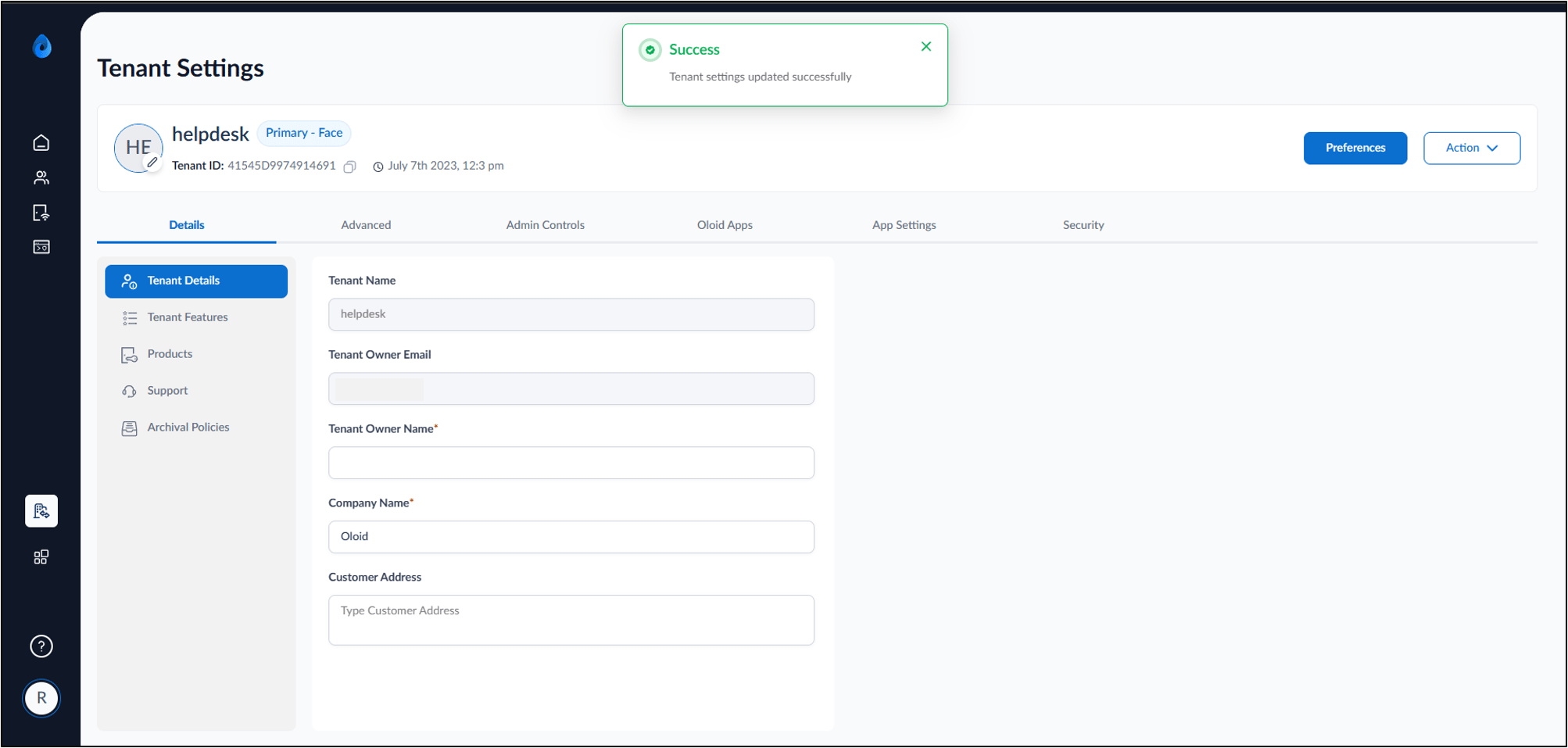Switch to the App Settings tab

[x=904, y=225]
